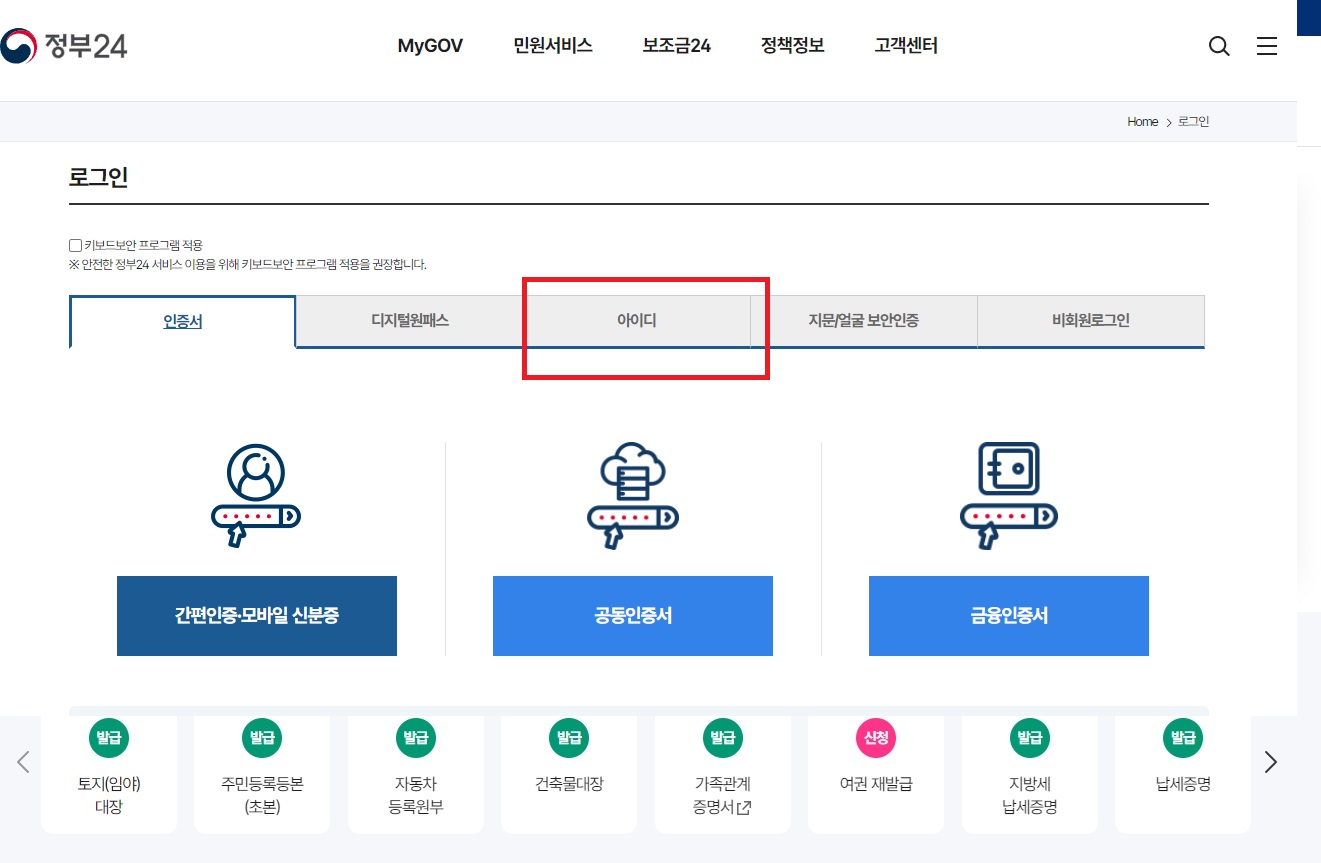This screenshot has height=863, width=1321.
Task: Open the 정책정보 menu
Action: coord(793,46)
